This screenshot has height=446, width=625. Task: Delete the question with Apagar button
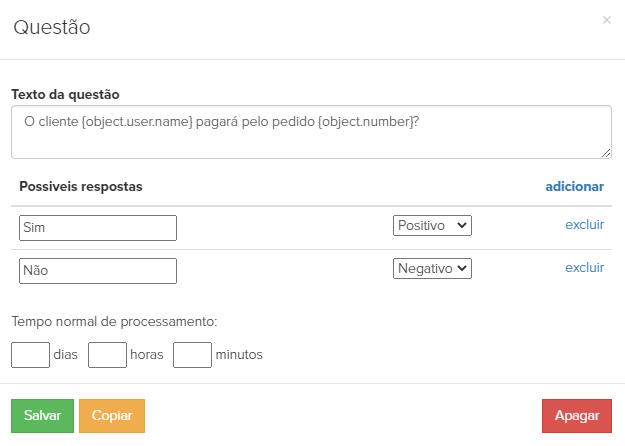(577, 416)
